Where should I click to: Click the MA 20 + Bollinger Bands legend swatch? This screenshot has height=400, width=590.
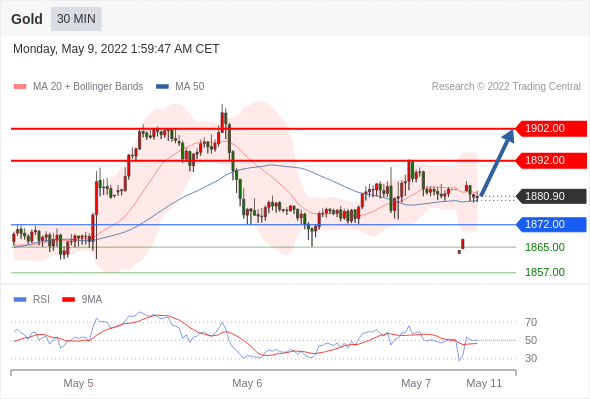pos(20,87)
